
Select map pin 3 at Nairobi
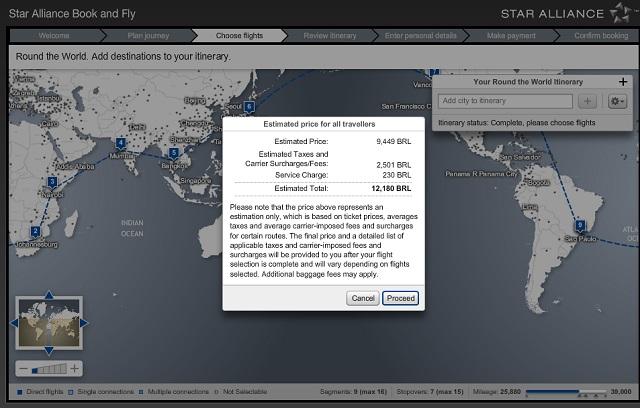[x=52, y=182]
